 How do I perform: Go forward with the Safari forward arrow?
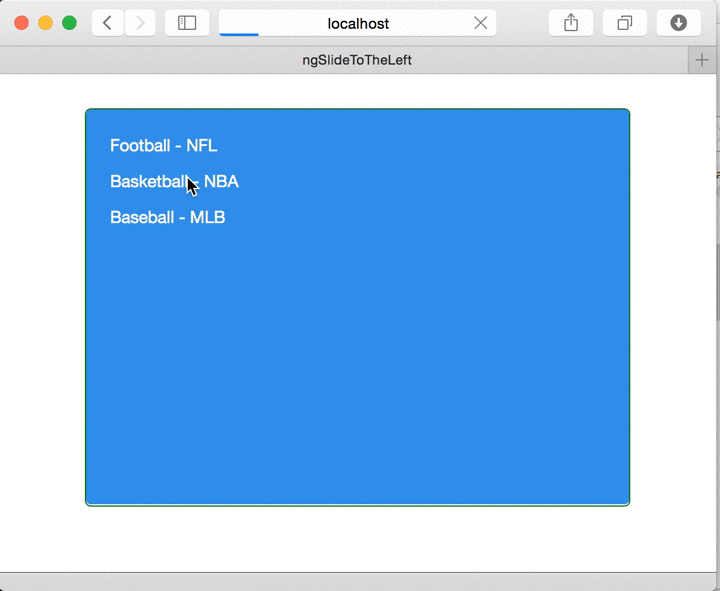(x=140, y=23)
